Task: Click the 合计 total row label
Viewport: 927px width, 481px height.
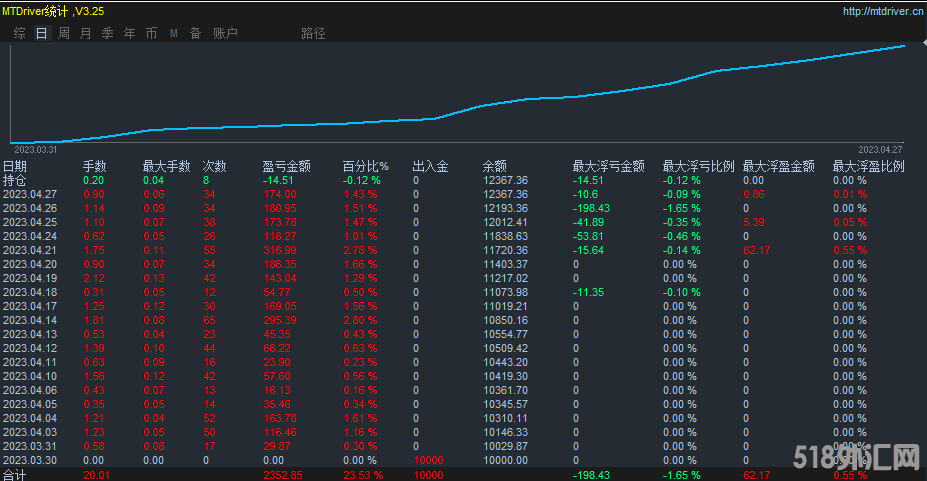Action: point(15,475)
